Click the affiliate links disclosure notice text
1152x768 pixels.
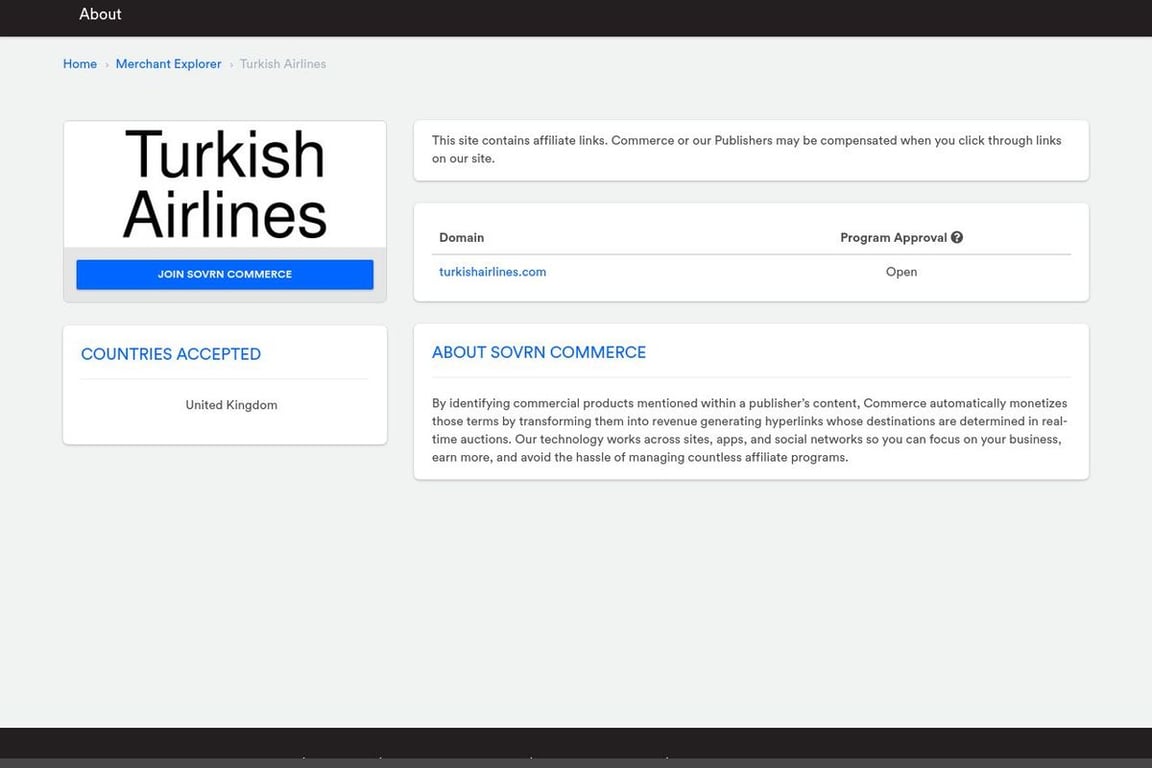746,149
